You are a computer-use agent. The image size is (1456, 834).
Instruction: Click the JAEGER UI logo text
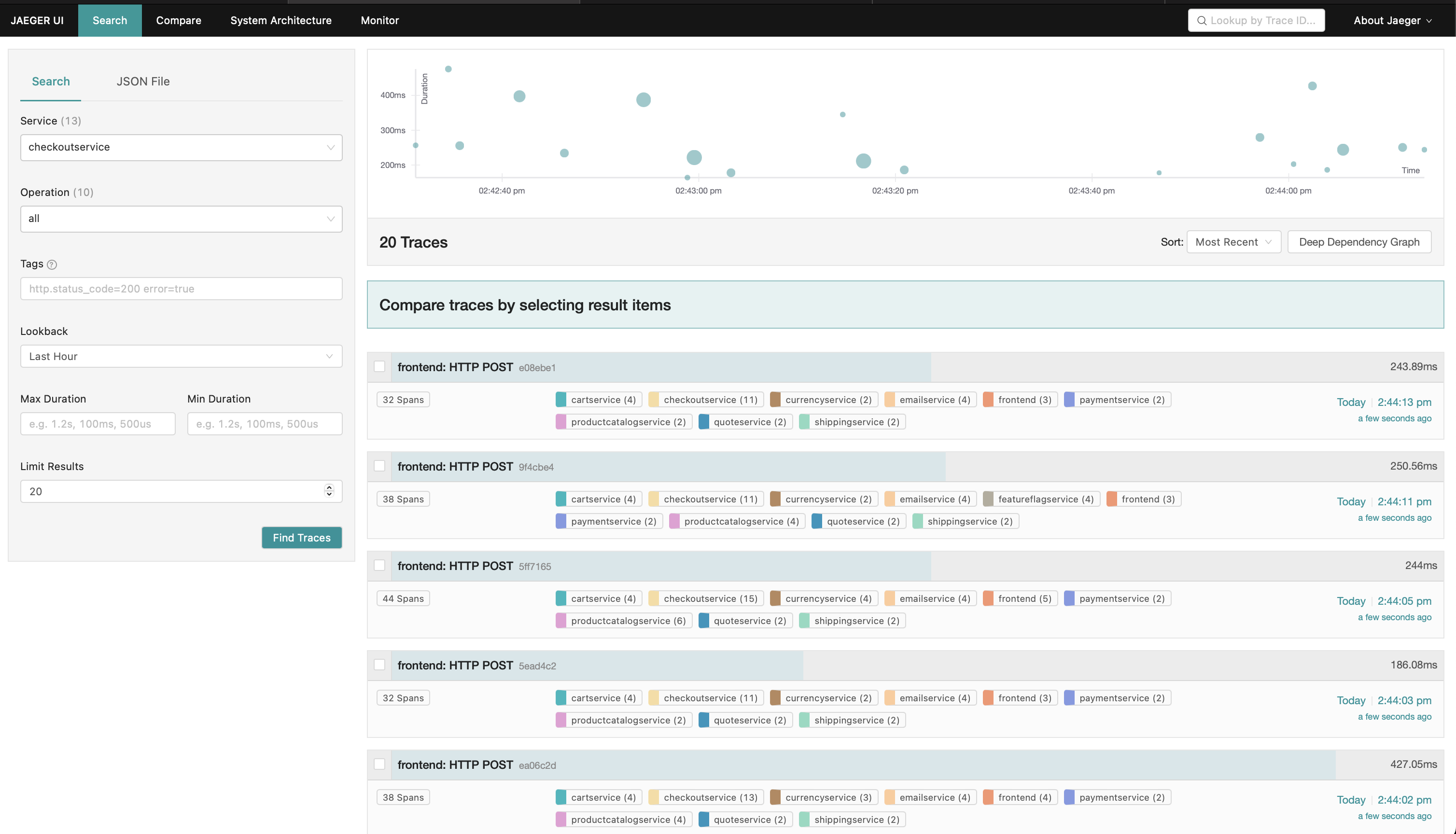point(37,21)
